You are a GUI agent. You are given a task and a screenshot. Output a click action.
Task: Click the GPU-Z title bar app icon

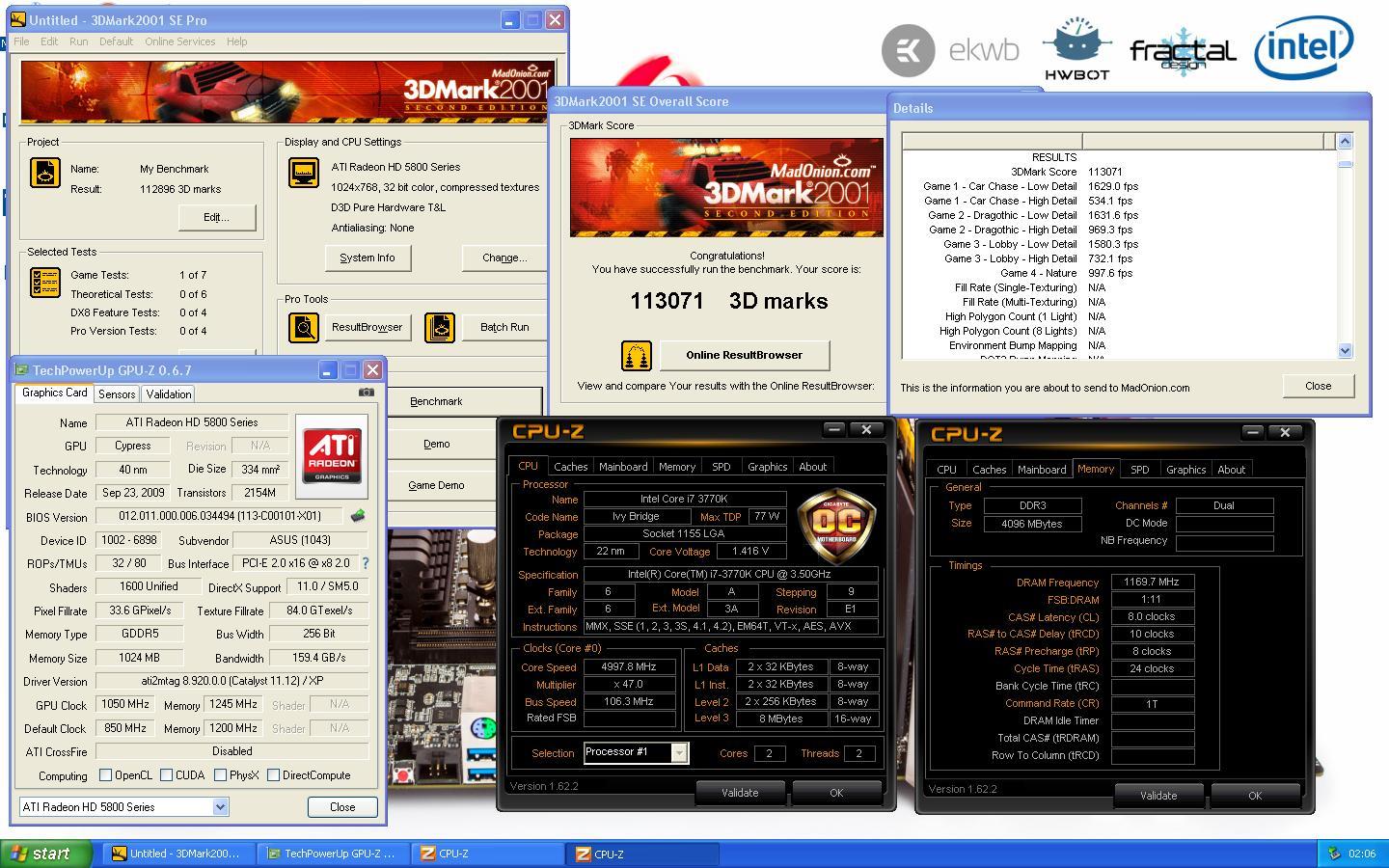click(21, 370)
